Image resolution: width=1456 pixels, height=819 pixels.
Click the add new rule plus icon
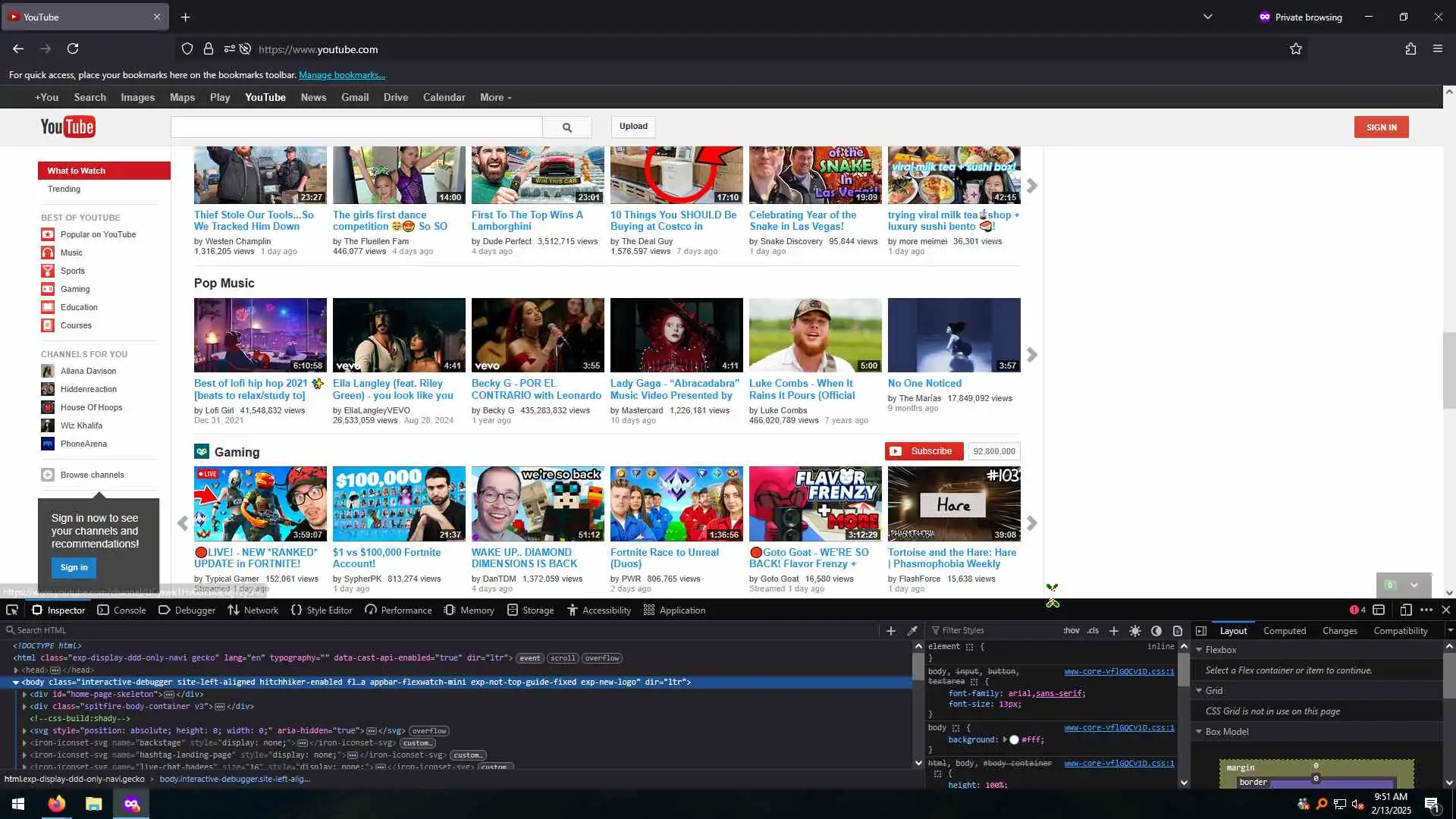[x=1113, y=631]
